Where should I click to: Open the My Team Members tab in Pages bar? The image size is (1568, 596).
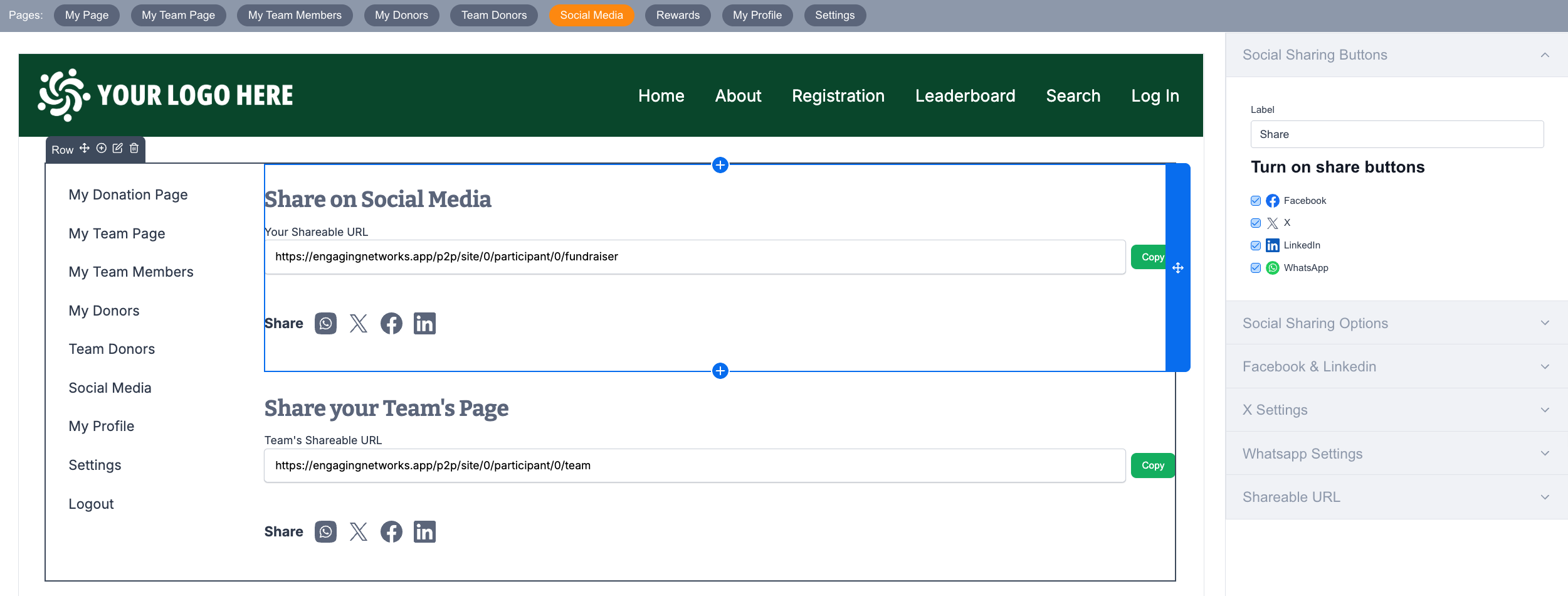(295, 15)
